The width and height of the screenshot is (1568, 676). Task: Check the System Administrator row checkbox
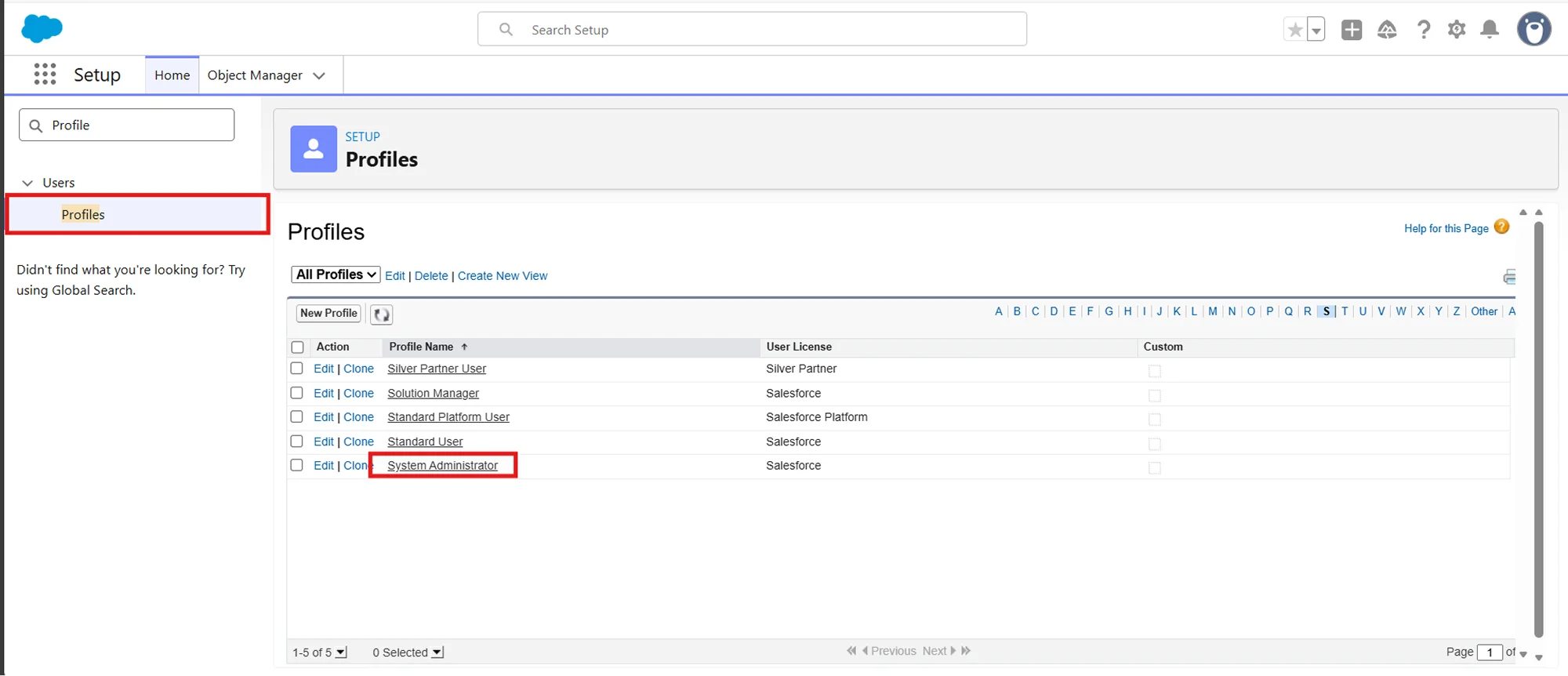[296, 465]
